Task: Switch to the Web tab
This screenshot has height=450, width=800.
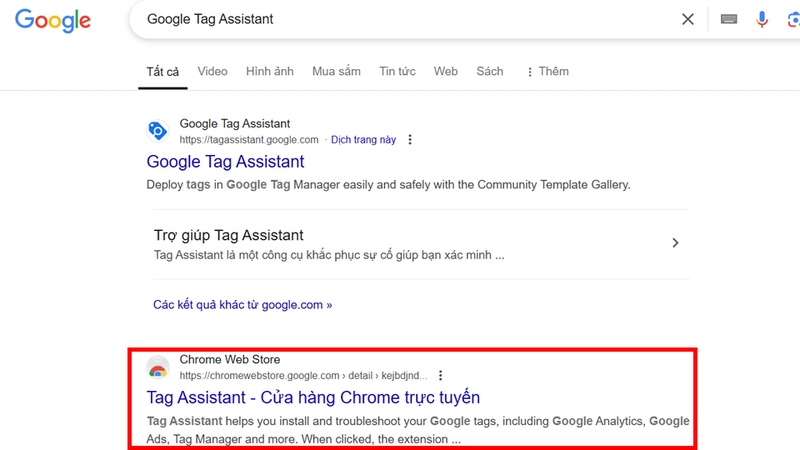Action: (445, 71)
